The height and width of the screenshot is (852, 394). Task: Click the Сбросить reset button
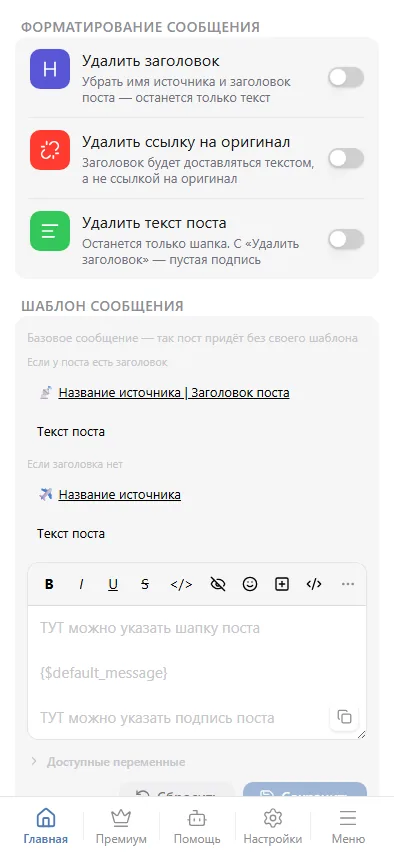(x=177, y=790)
